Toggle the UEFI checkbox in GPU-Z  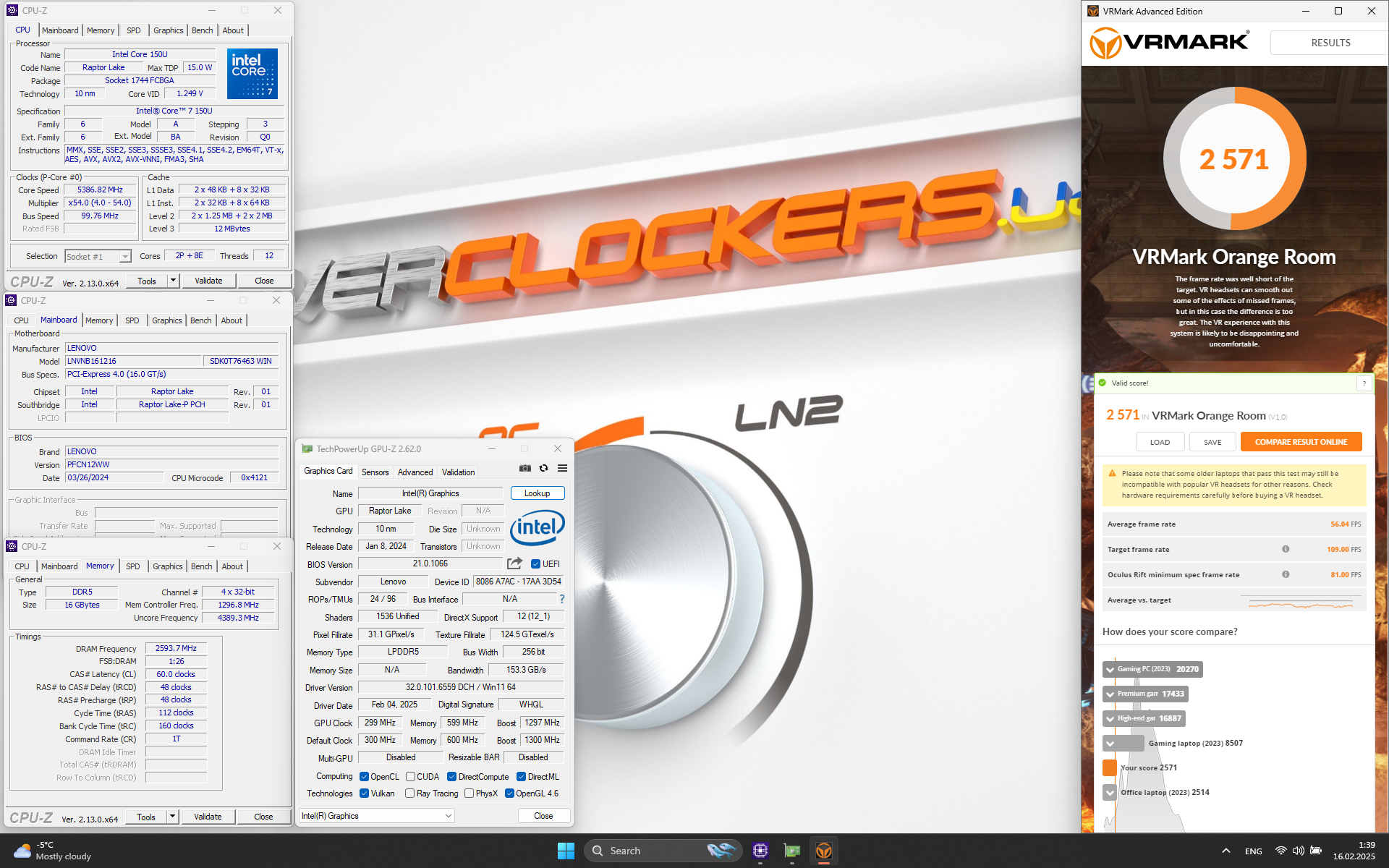[x=535, y=564]
